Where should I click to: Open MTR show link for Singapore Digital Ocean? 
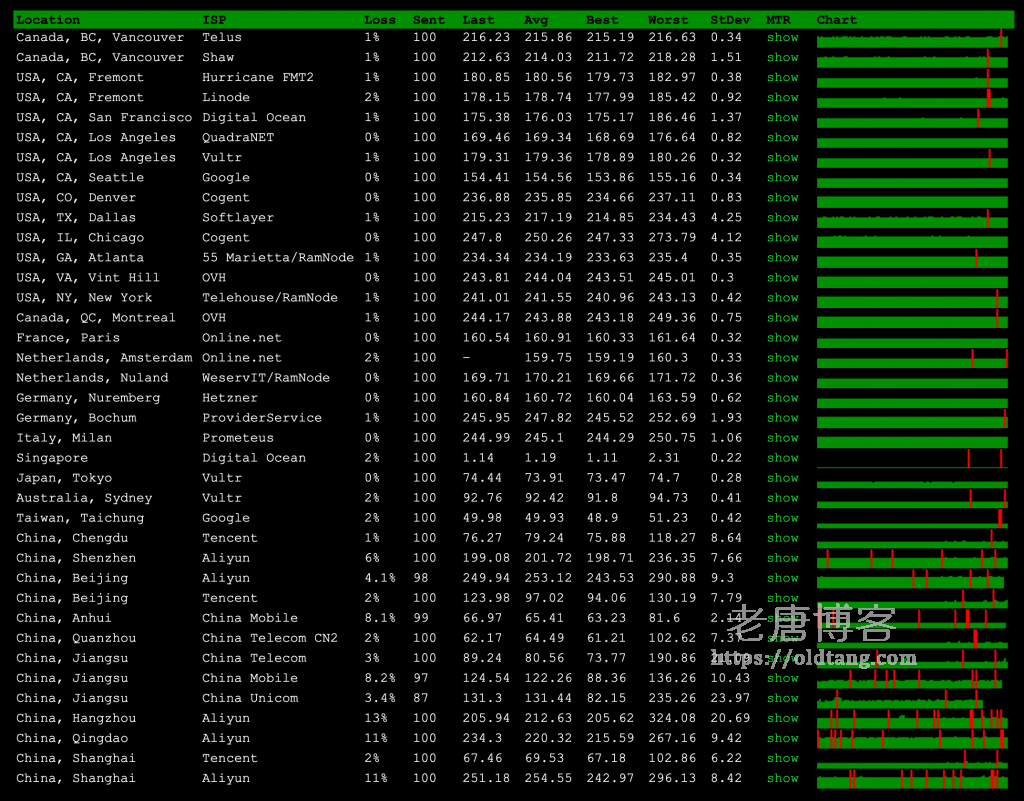pyautogui.click(x=782, y=458)
